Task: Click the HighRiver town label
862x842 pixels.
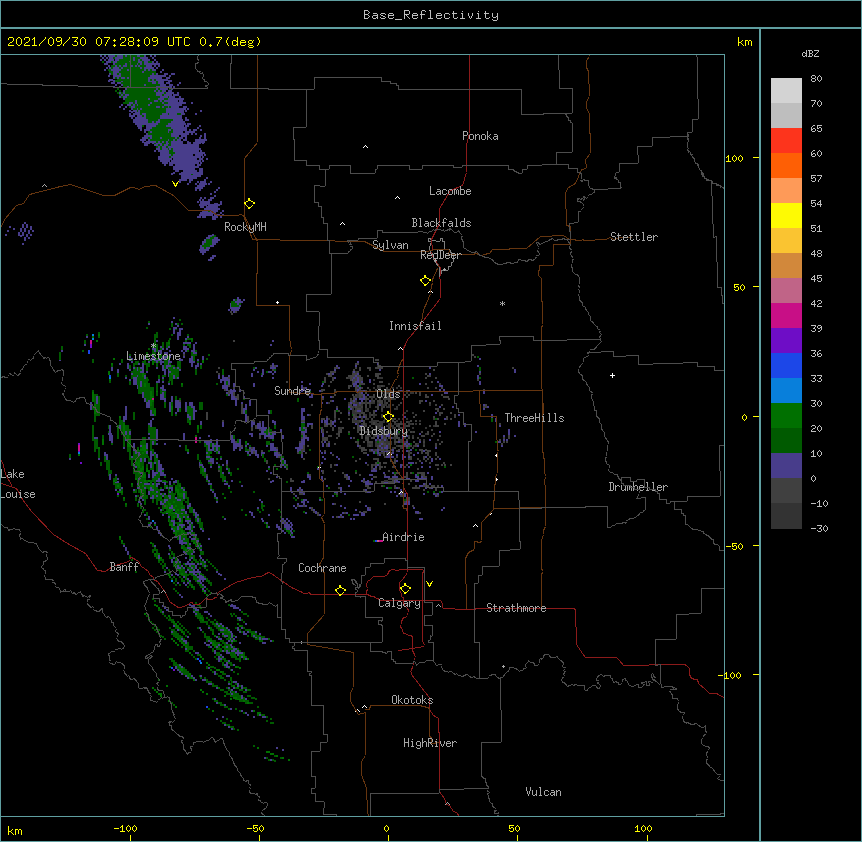Action: point(430,743)
